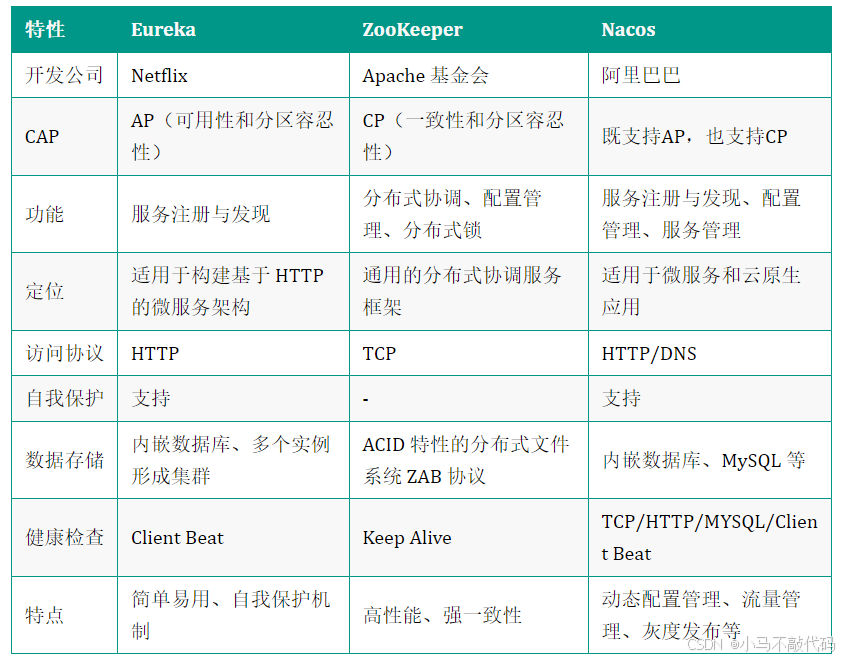The height and width of the screenshot is (660, 847).
Task: Click Nacos's 支持 cell in 自我保护 row
Action: coord(710,399)
